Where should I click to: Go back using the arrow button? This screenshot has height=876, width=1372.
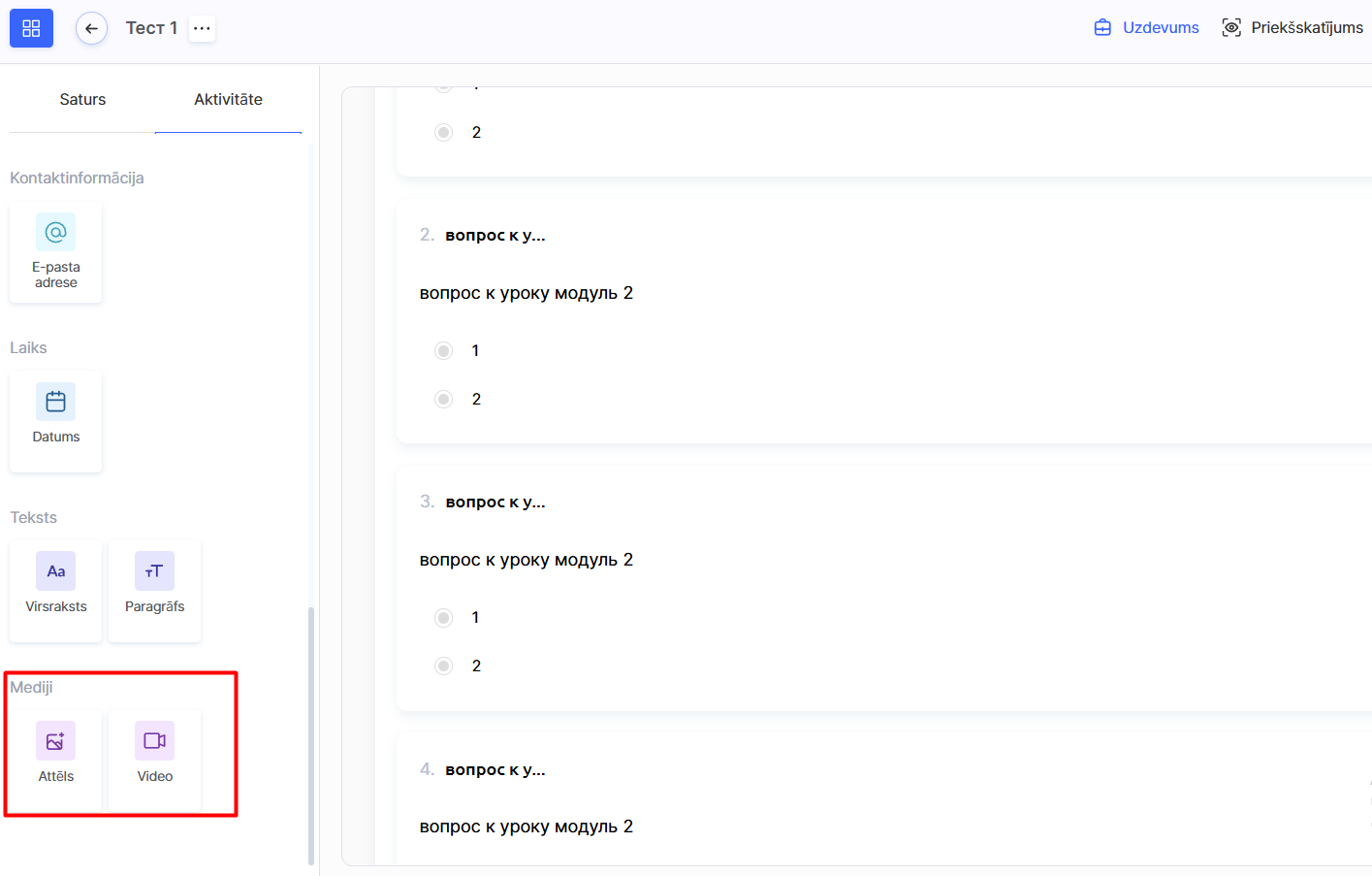(91, 28)
